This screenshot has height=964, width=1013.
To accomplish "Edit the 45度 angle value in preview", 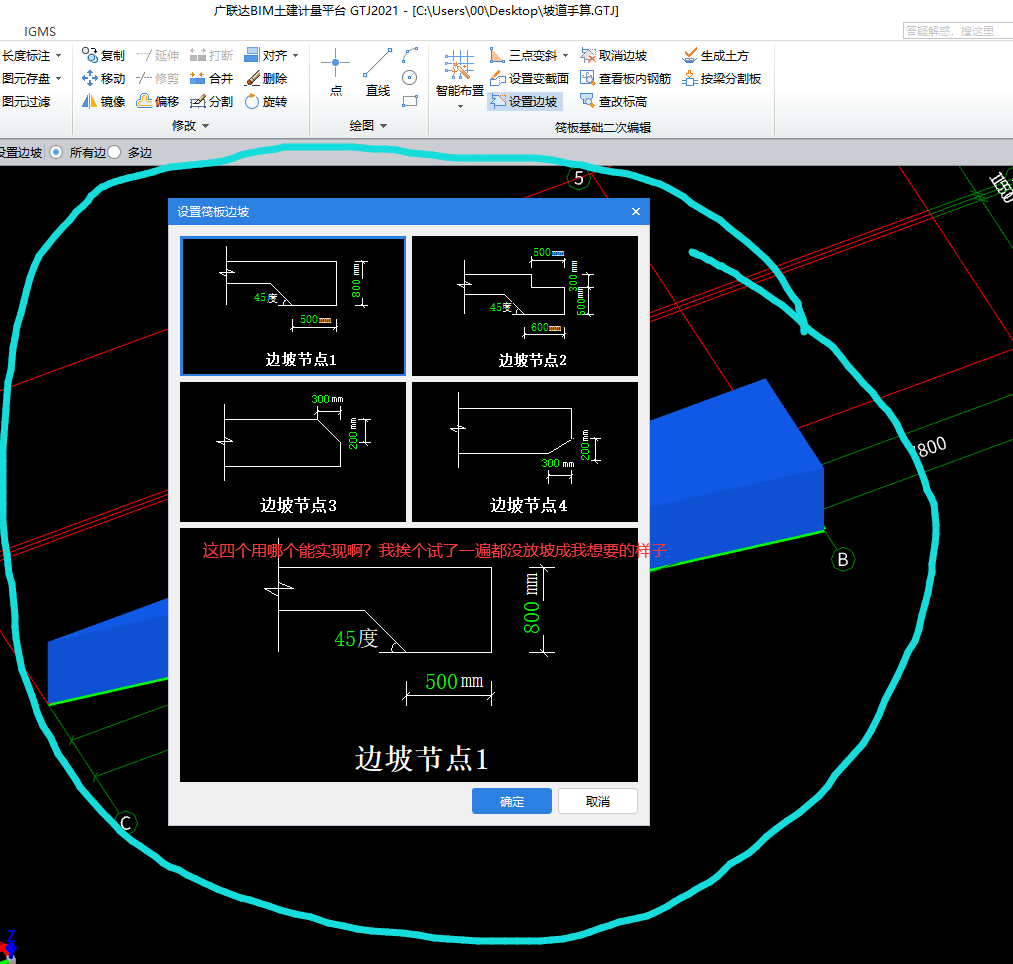I will (x=356, y=638).
